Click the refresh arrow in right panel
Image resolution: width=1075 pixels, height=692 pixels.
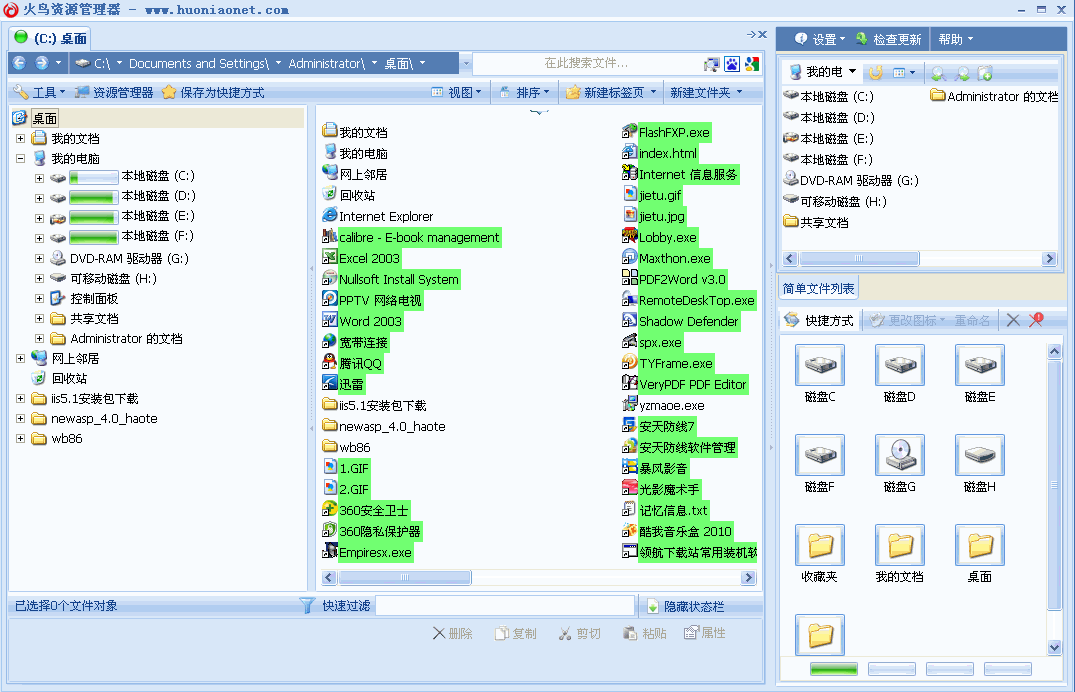pyautogui.click(x=874, y=73)
